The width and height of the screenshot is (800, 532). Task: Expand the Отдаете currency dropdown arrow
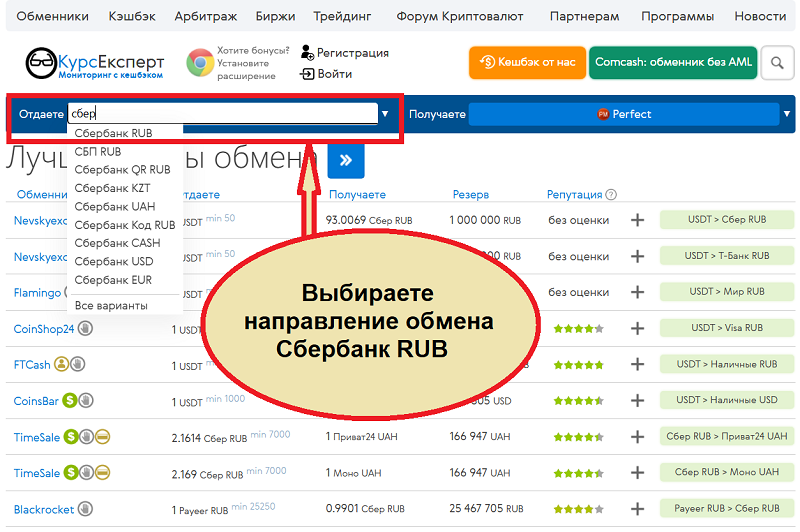(385, 114)
